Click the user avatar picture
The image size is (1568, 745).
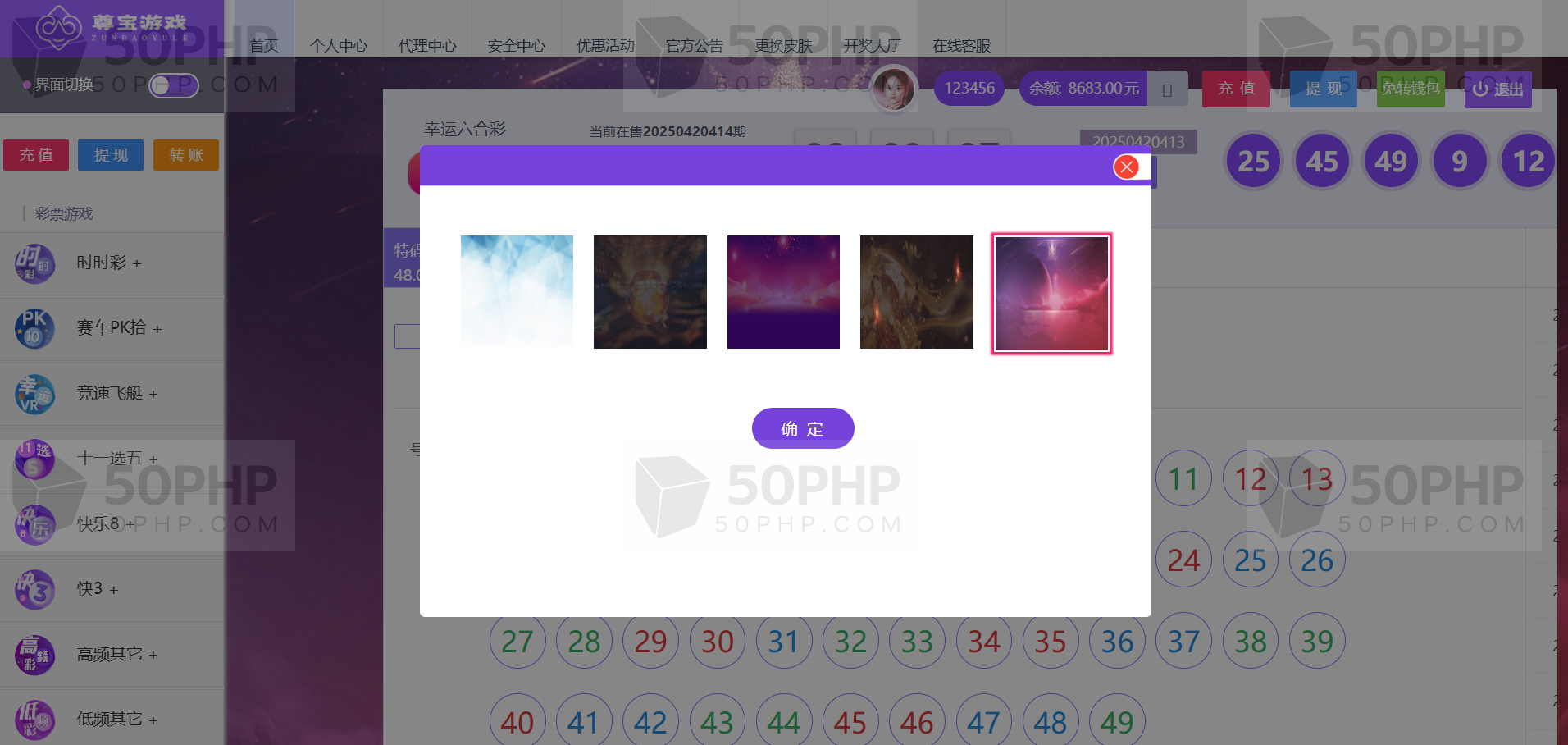pos(894,89)
